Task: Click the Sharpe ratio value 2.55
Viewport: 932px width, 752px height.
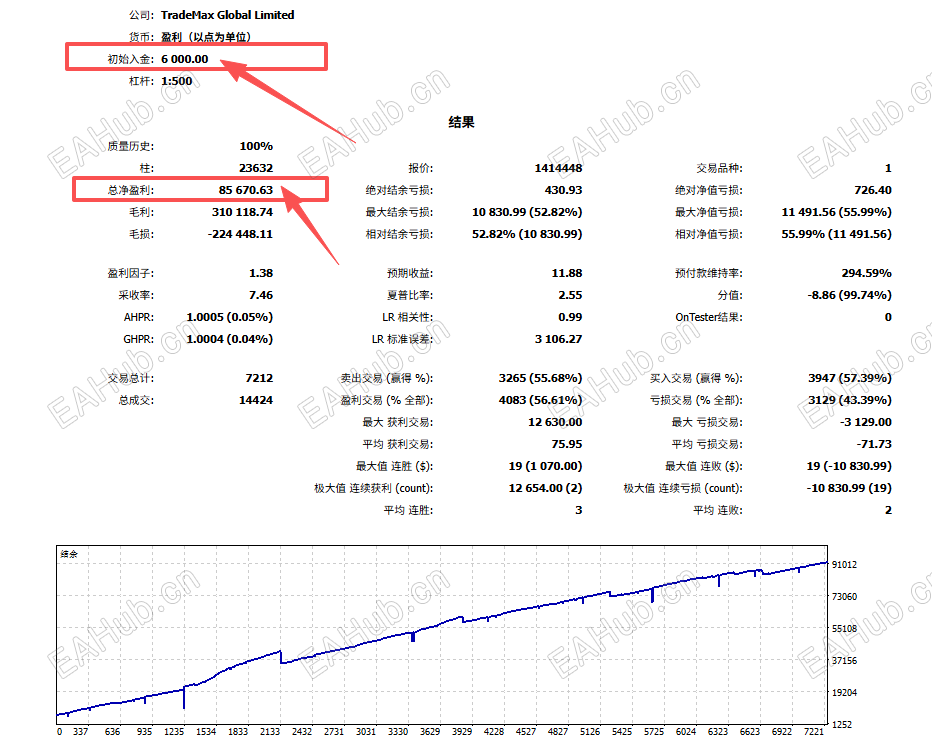Action: [x=570, y=295]
